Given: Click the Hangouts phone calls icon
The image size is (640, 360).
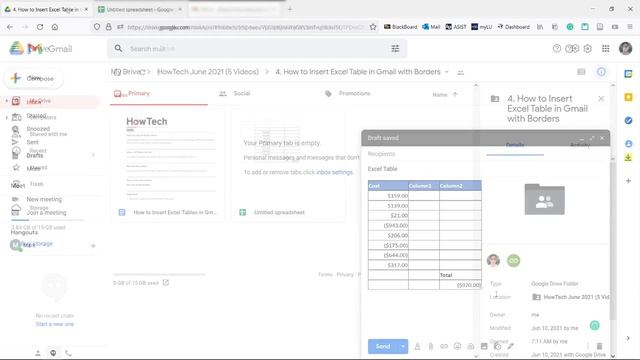Looking at the screenshot, I should coord(68,353).
